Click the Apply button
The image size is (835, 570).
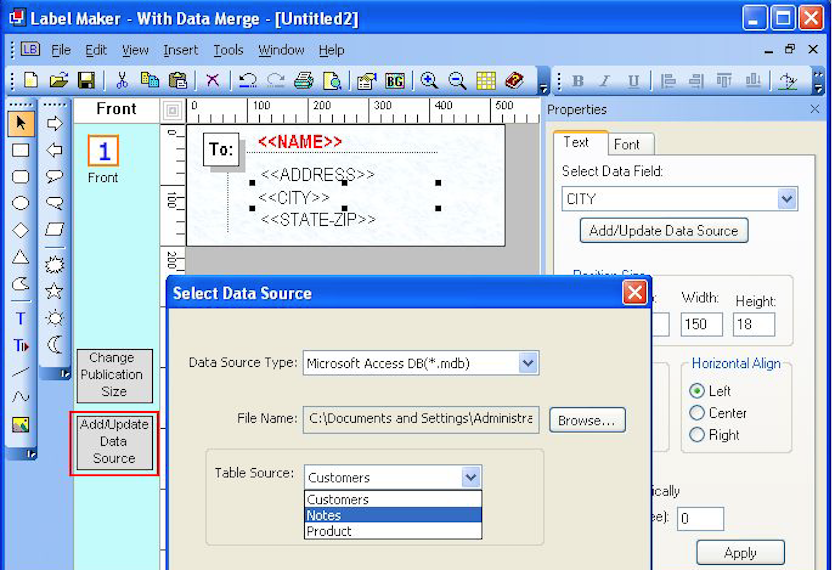740,552
